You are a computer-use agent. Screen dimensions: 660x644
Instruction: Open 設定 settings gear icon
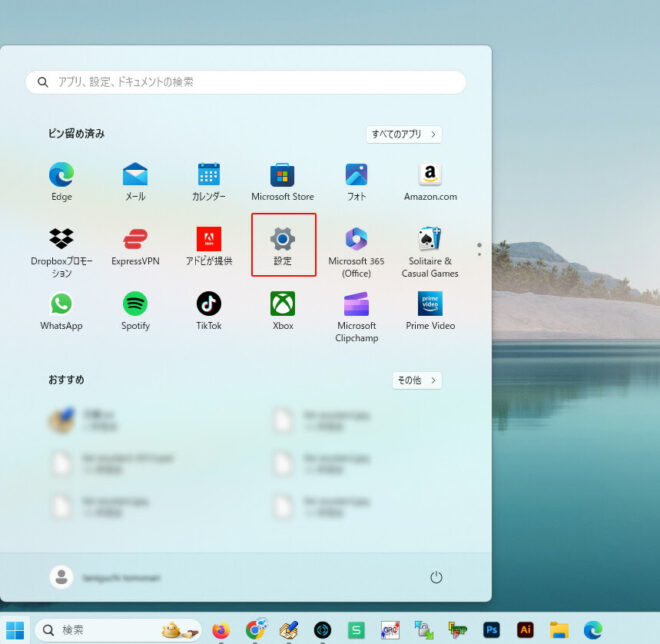[282, 246]
